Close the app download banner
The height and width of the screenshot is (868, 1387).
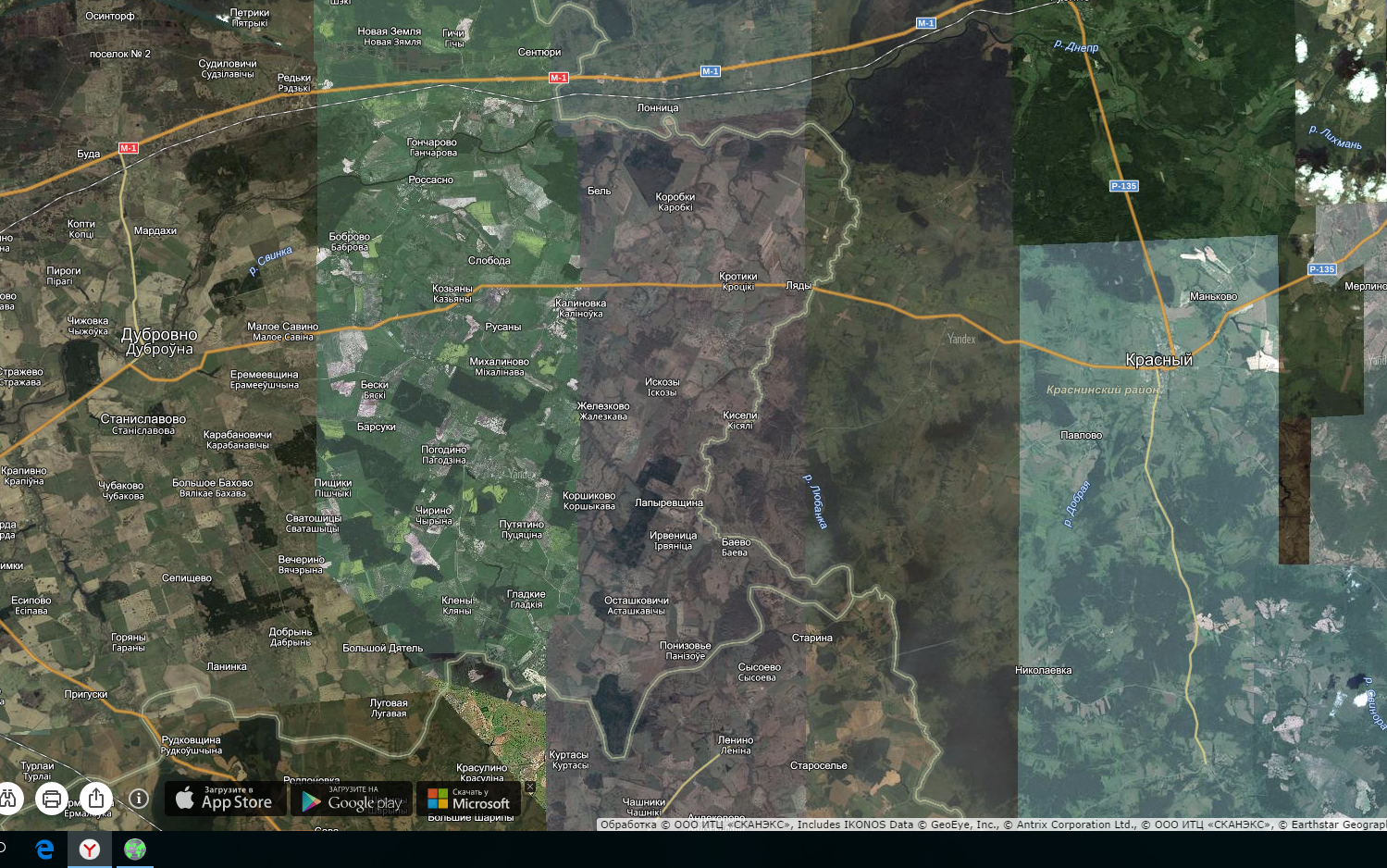pyautogui.click(x=530, y=787)
